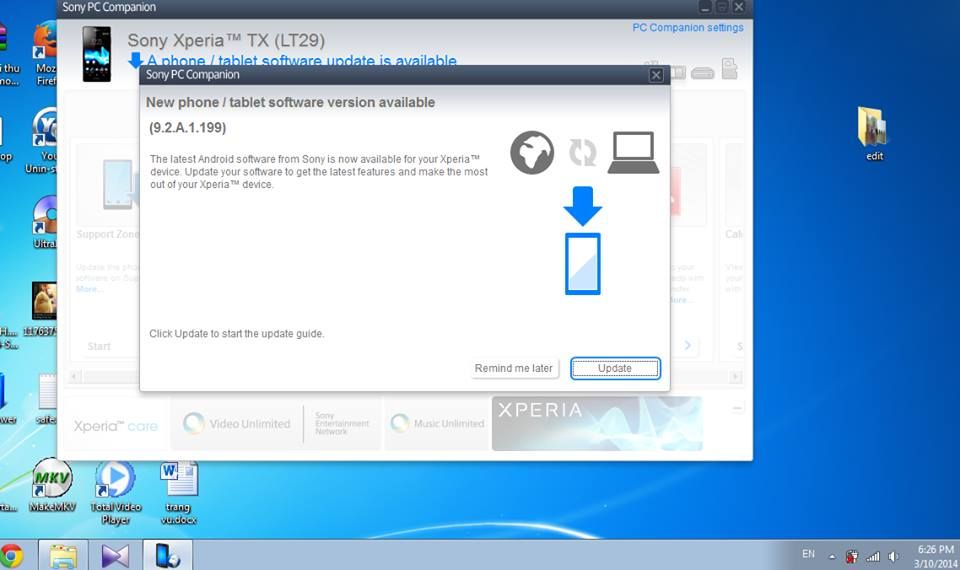Click the Update button
Image resolution: width=960 pixels, height=570 pixels.
pyautogui.click(x=615, y=369)
